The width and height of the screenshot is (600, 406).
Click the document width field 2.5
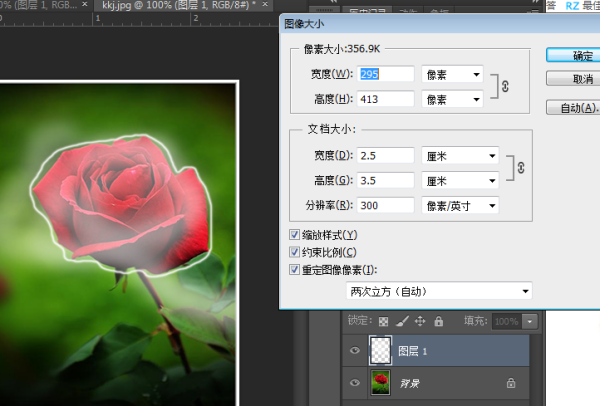pyautogui.click(x=385, y=156)
